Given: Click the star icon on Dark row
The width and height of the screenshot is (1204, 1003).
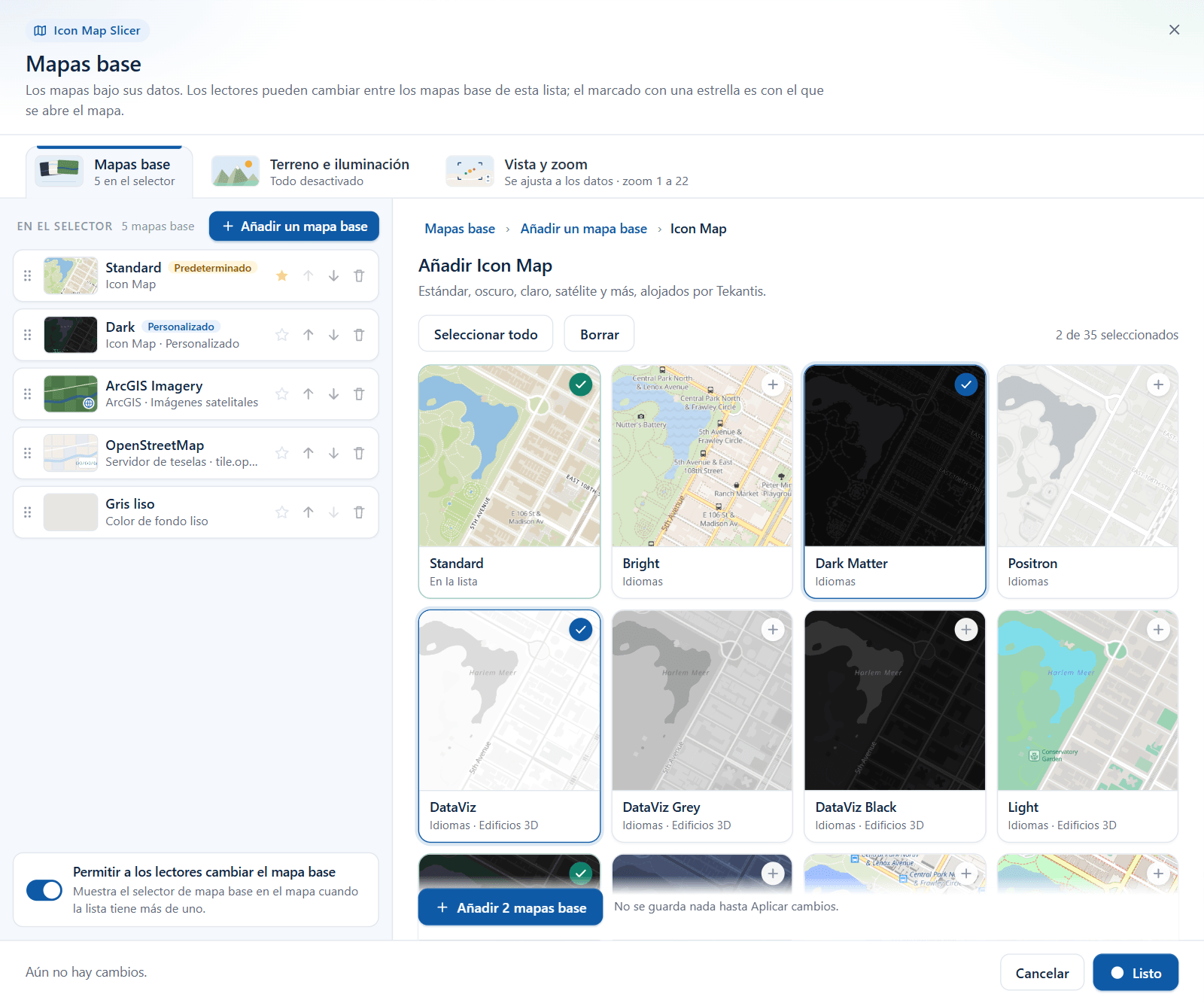Looking at the screenshot, I should point(282,335).
